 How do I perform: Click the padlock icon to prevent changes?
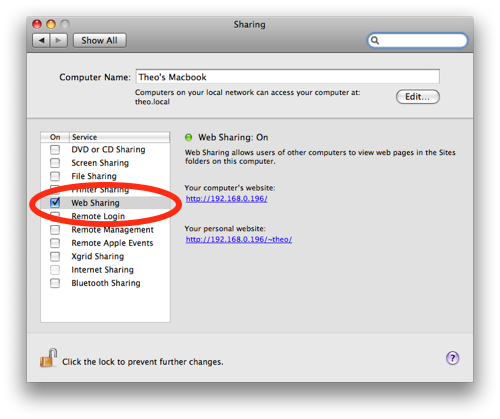click(x=49, y=358)
